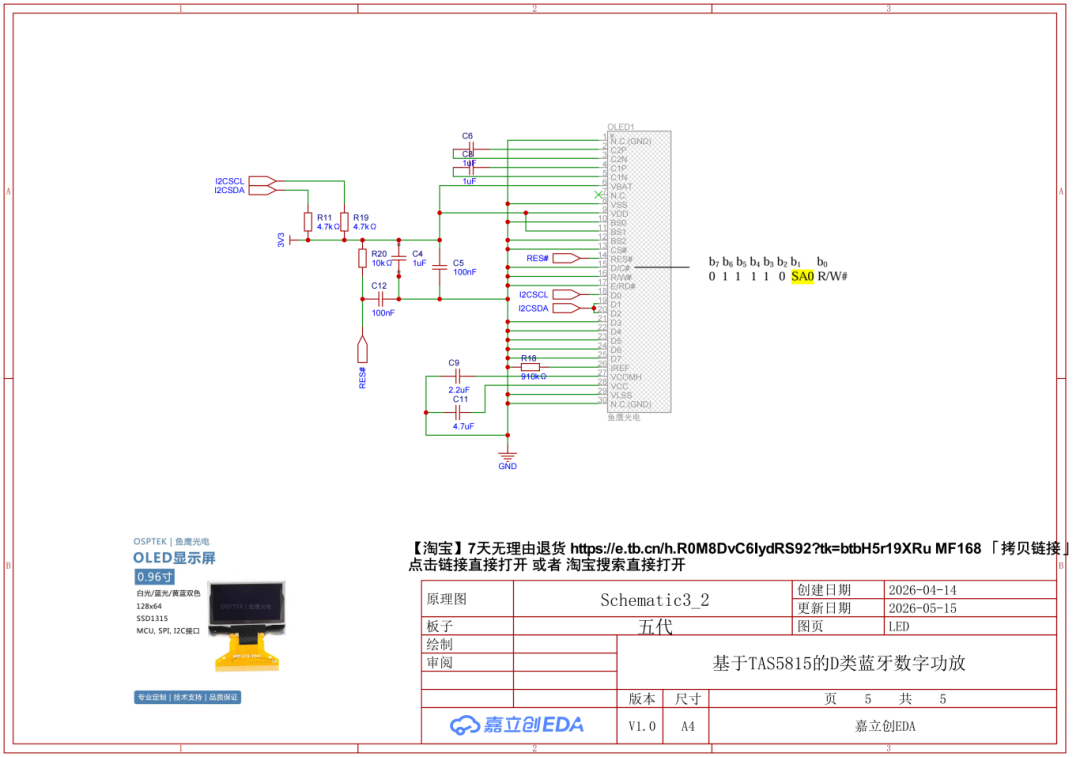Viewport: 1080px width, 757px height.
Task: Select resistor R11 4.7kΩ symbol
Action: [x=308, y=222]
